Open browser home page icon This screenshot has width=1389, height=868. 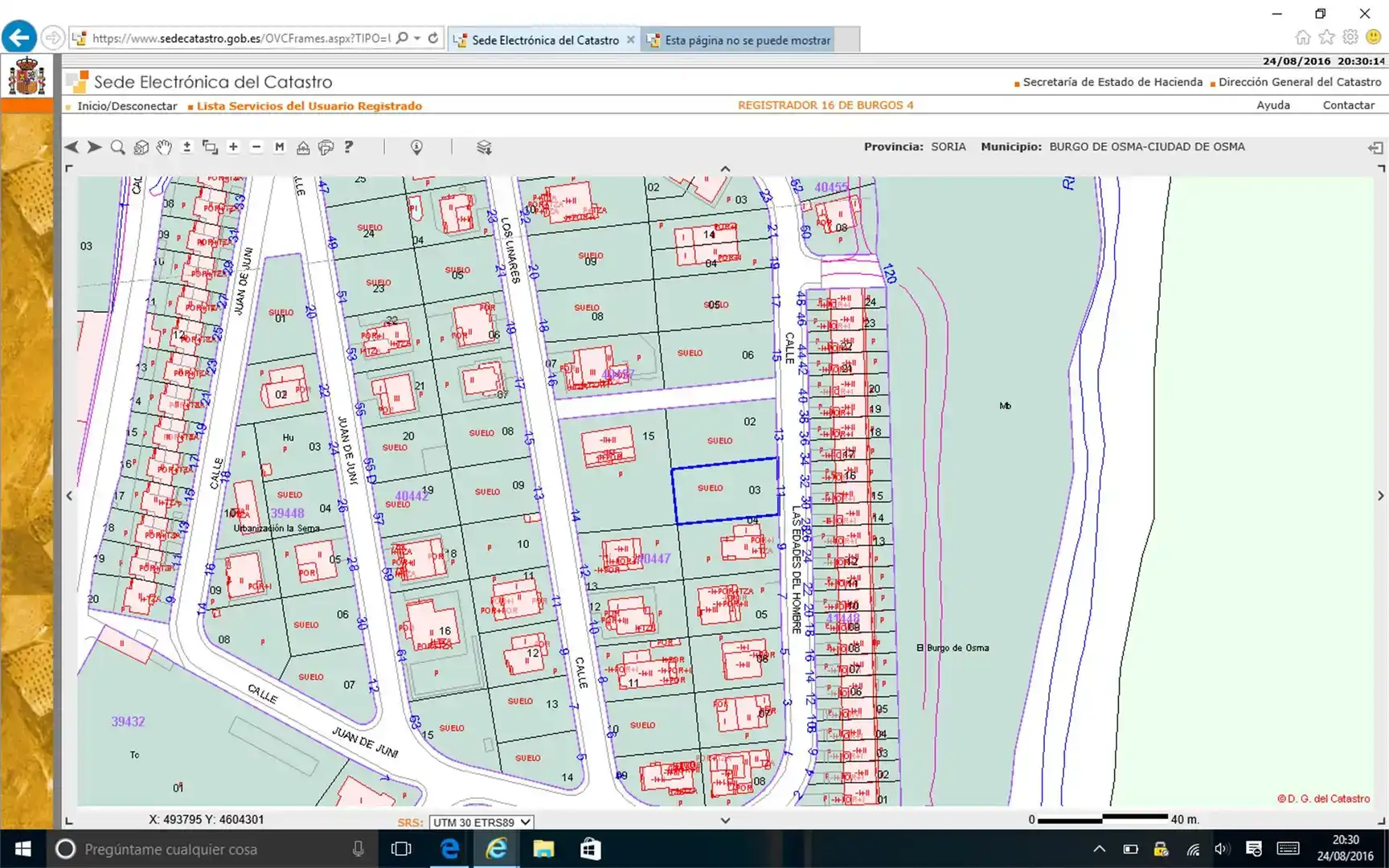(x=1303, y=37)
